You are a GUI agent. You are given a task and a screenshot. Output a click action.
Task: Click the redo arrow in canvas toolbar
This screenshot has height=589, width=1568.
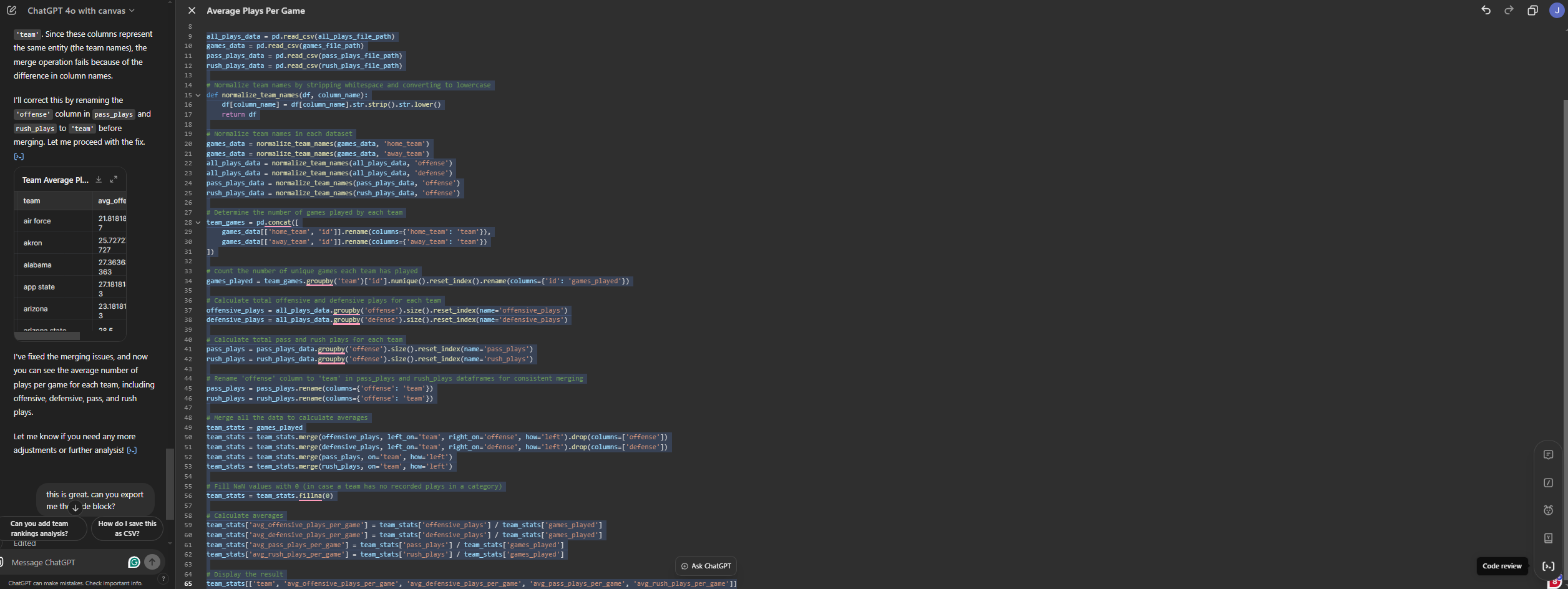tap(1509, 11)
